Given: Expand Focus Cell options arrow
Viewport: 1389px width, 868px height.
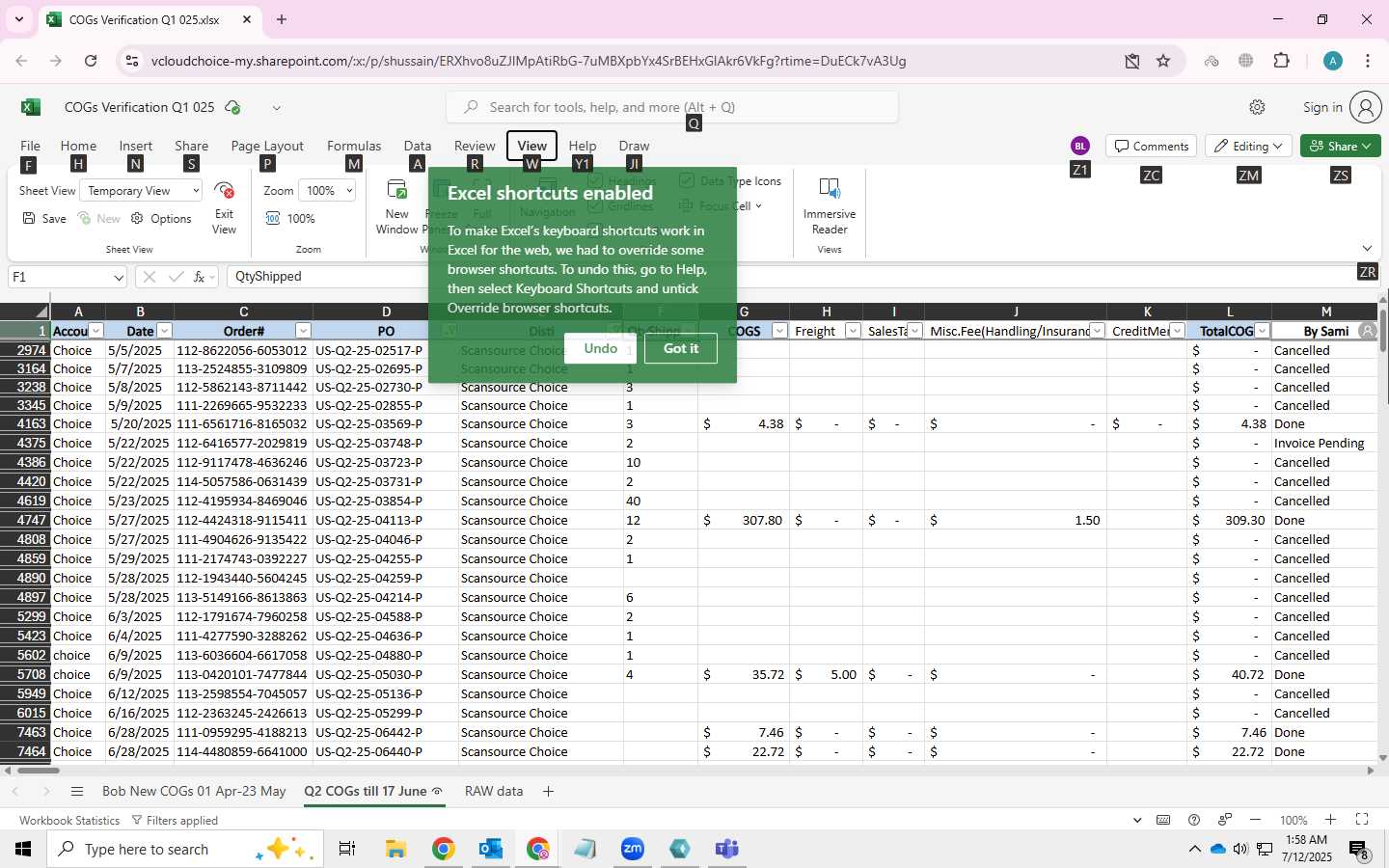Looking at the screenshot, I should [759, 206].
